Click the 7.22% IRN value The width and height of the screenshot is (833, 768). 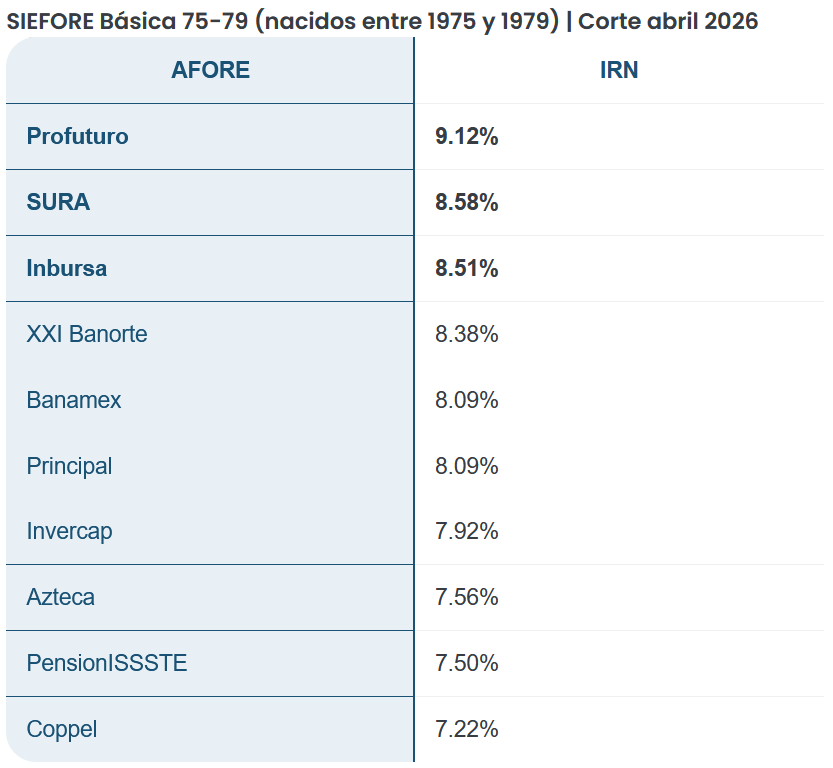pos(467,729)
